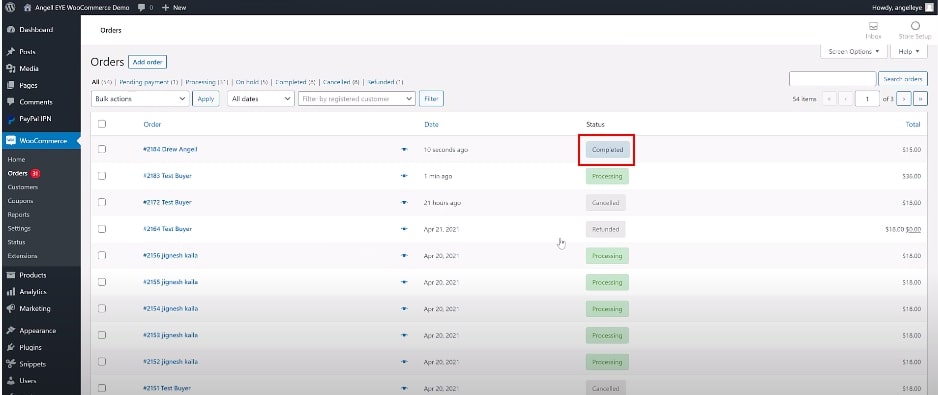Select checkbox for order #2184 Drew Angell
This screenshot has width=938, height=395.
[102, 149]
